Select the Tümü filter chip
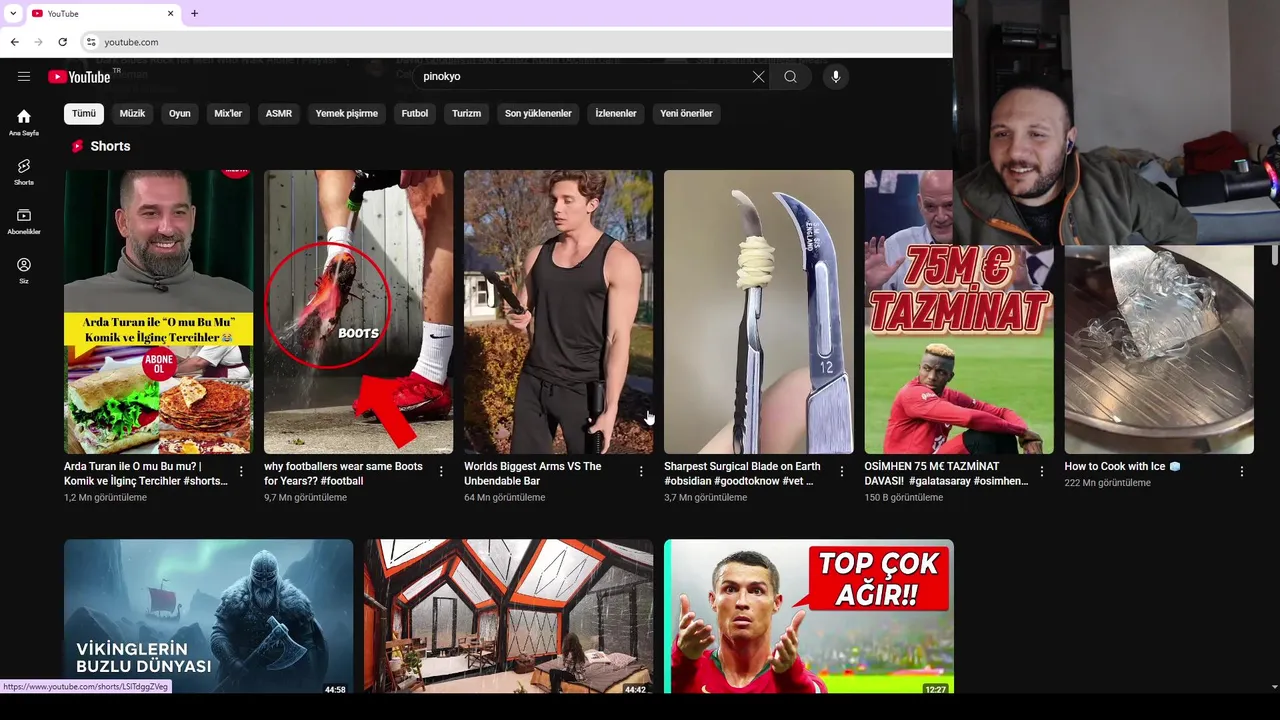This screenshot has width=1280, height=720. [x=84, y=113]
